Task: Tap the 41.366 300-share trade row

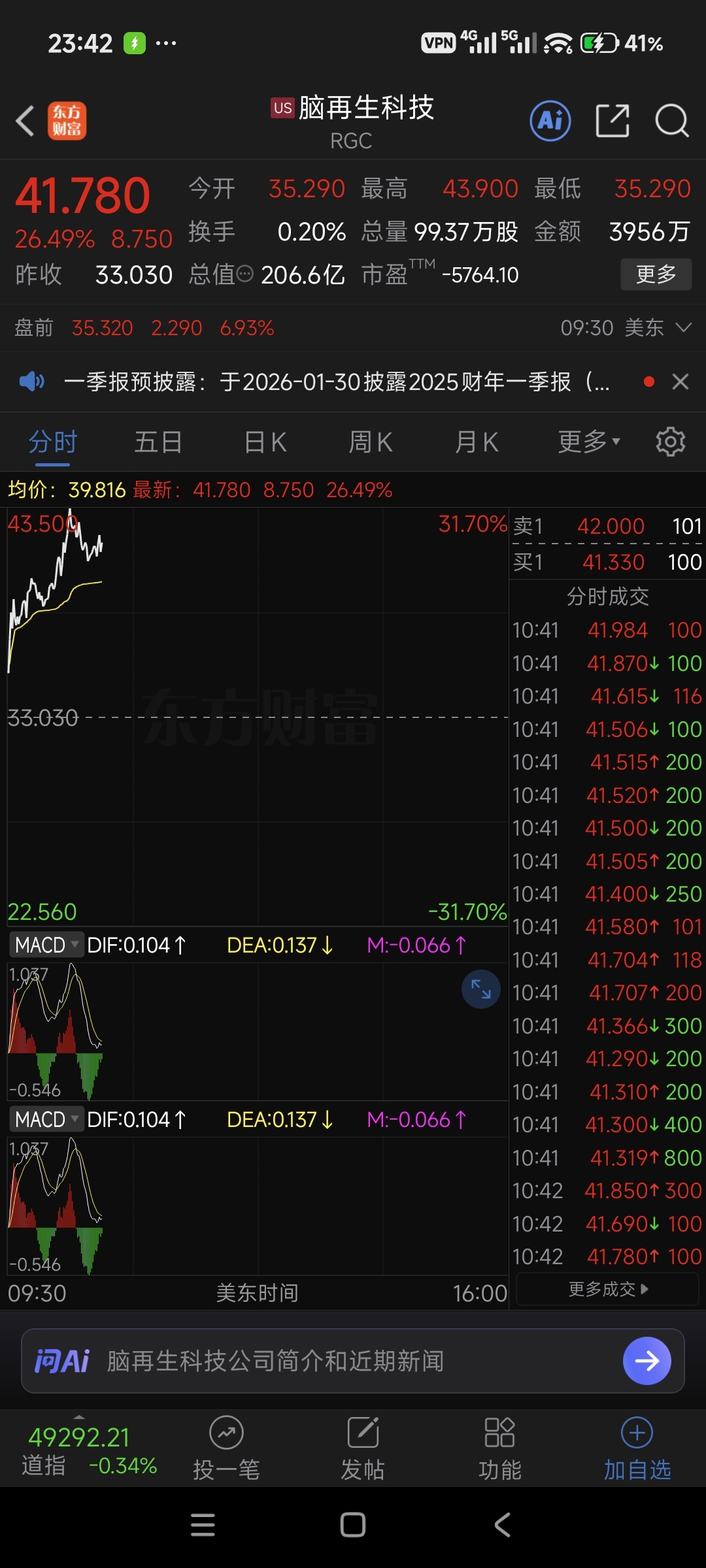Action: click(x=607, y=1026)
